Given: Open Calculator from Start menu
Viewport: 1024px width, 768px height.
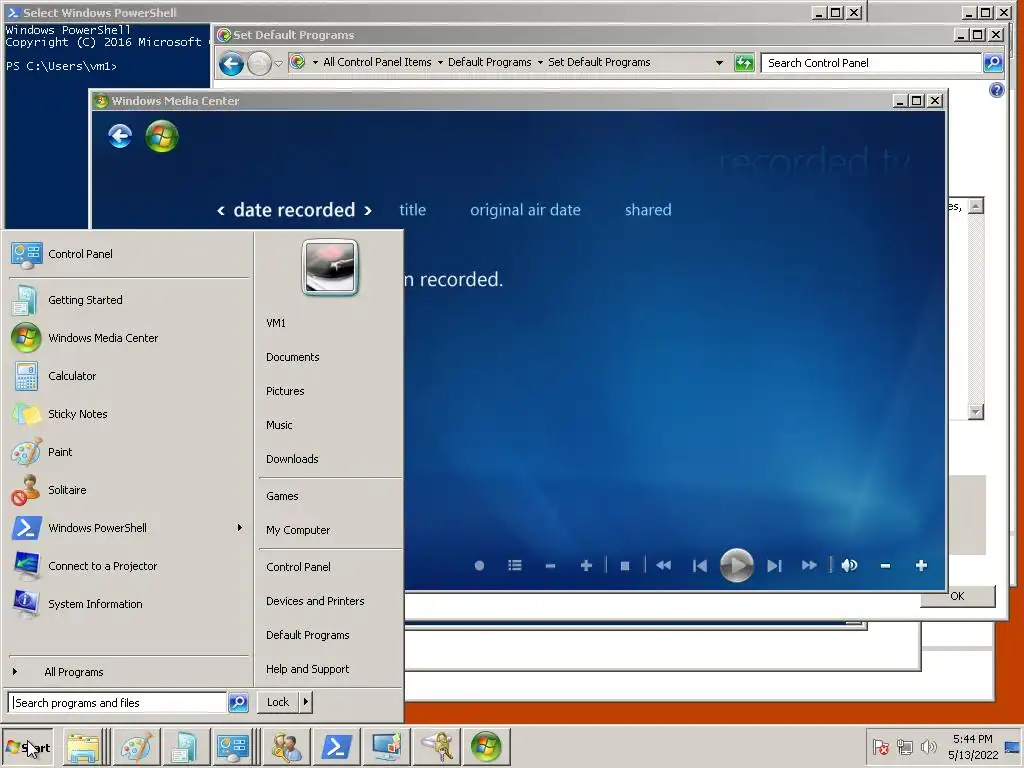Looking at the screenshot, I should click(129, 376).
